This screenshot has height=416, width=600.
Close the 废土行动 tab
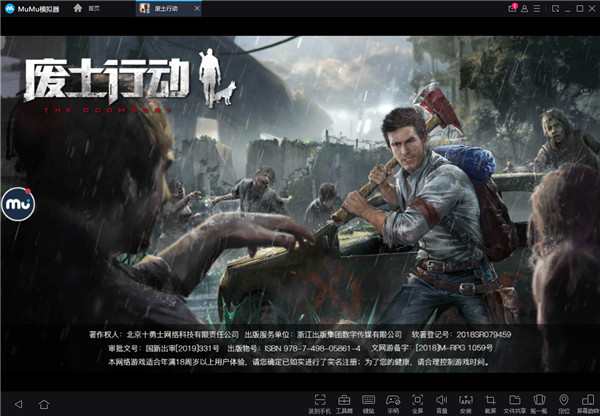pos(197,8)
